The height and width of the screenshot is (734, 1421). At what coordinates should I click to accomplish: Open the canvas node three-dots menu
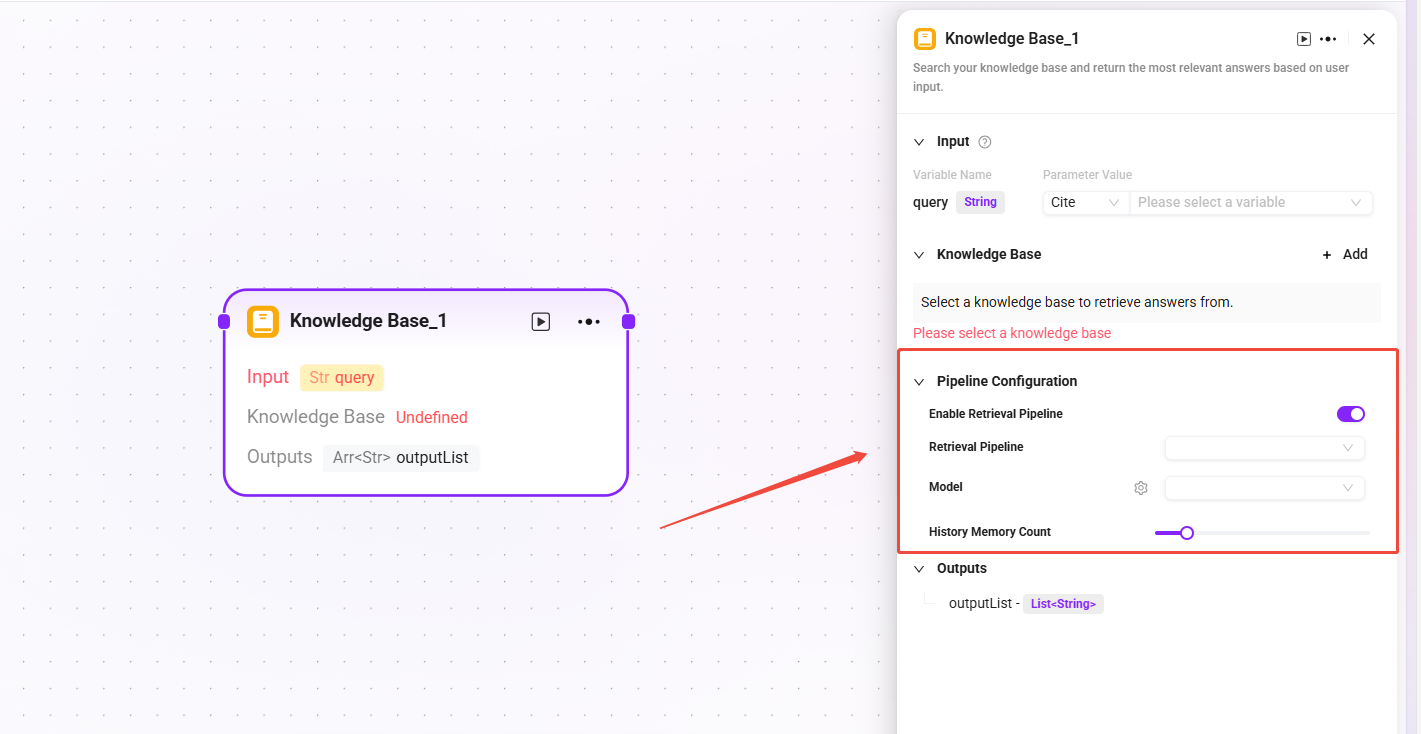click(589, 322)
